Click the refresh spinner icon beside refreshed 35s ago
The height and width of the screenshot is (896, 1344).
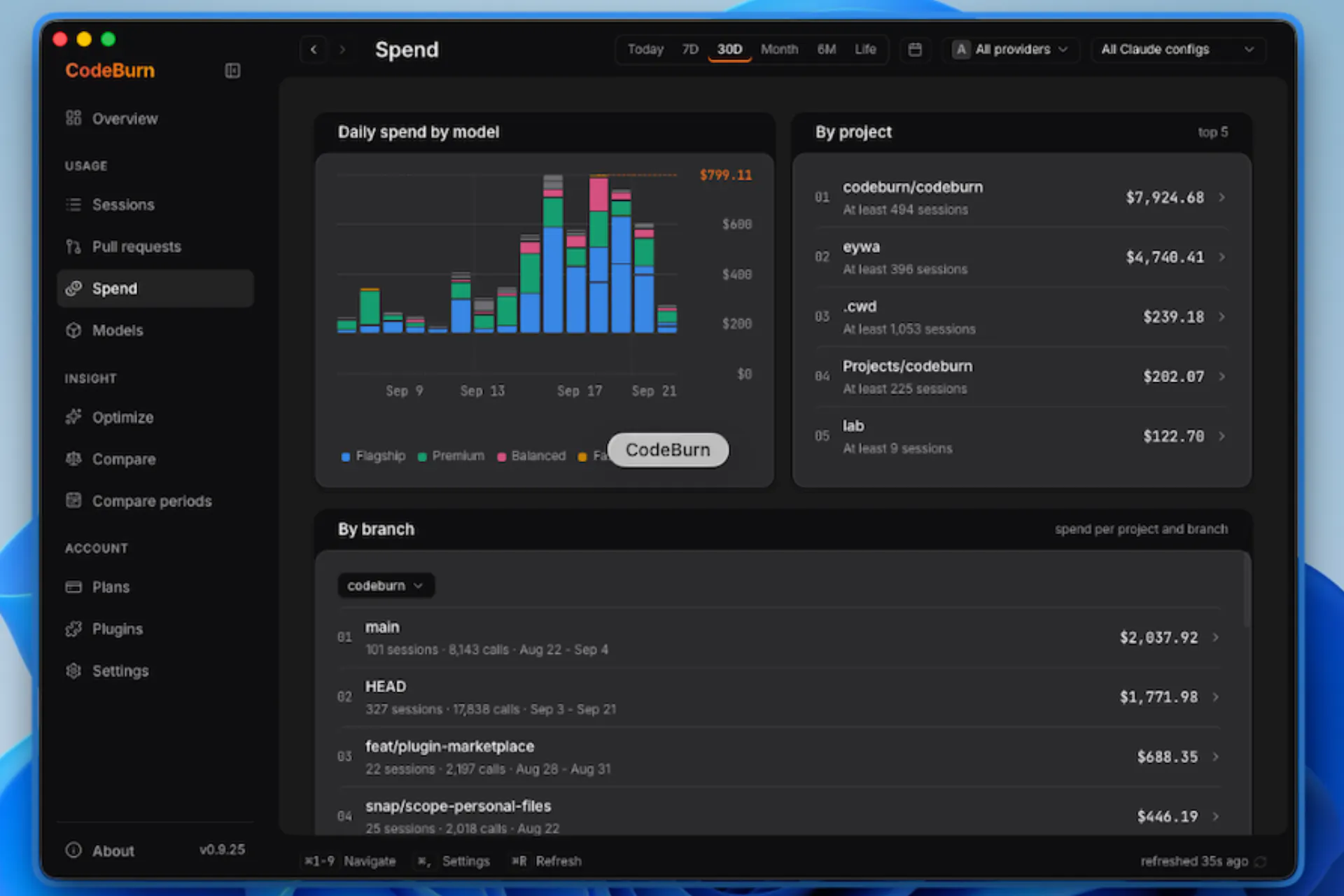pyautogui.click(x=1261, y=862)
